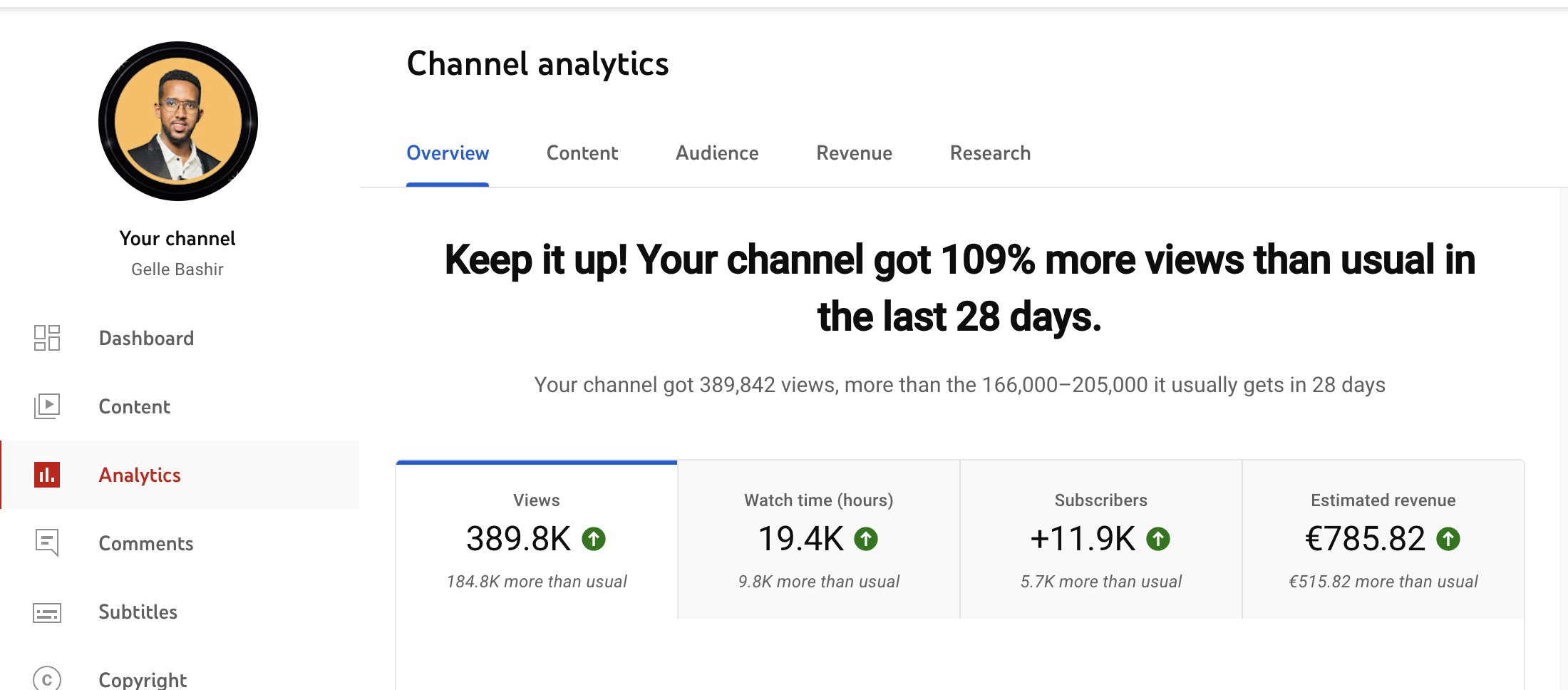Go to the Revenue tab
The height and width of the screenshot is (690, 1568).
tap(854, 153)
